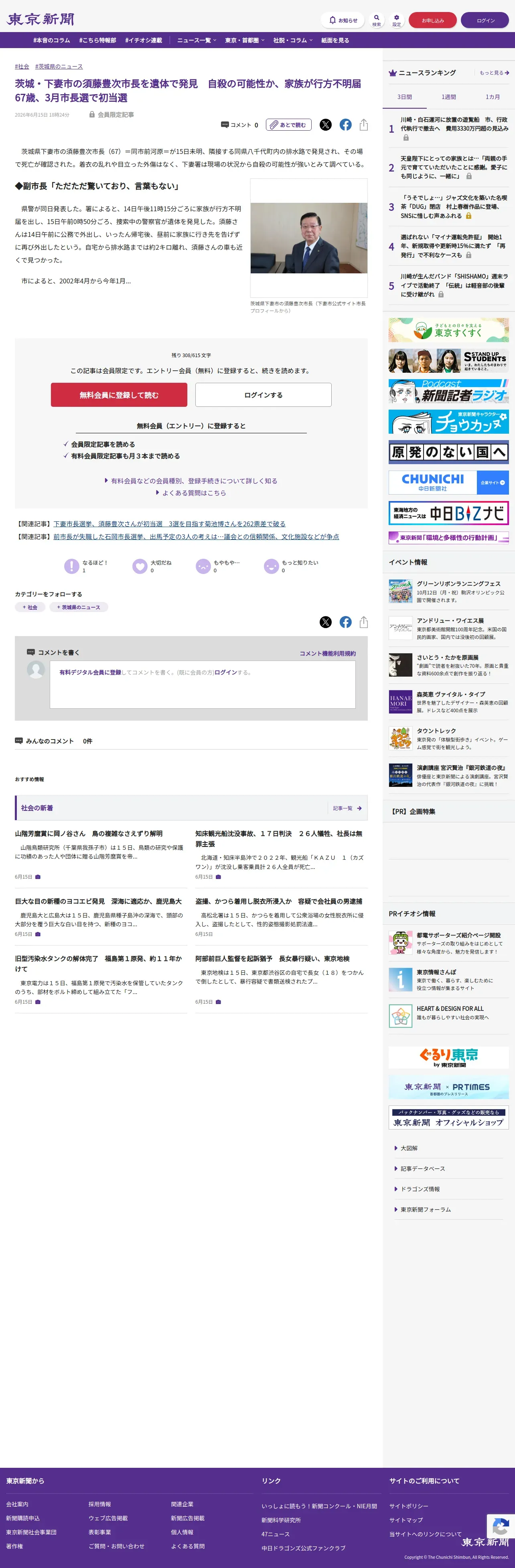Image resolution: width=515 pixels, height=1568 pixels.
Task: Open 東京すくすく banner
Action: tap(448, 330)
